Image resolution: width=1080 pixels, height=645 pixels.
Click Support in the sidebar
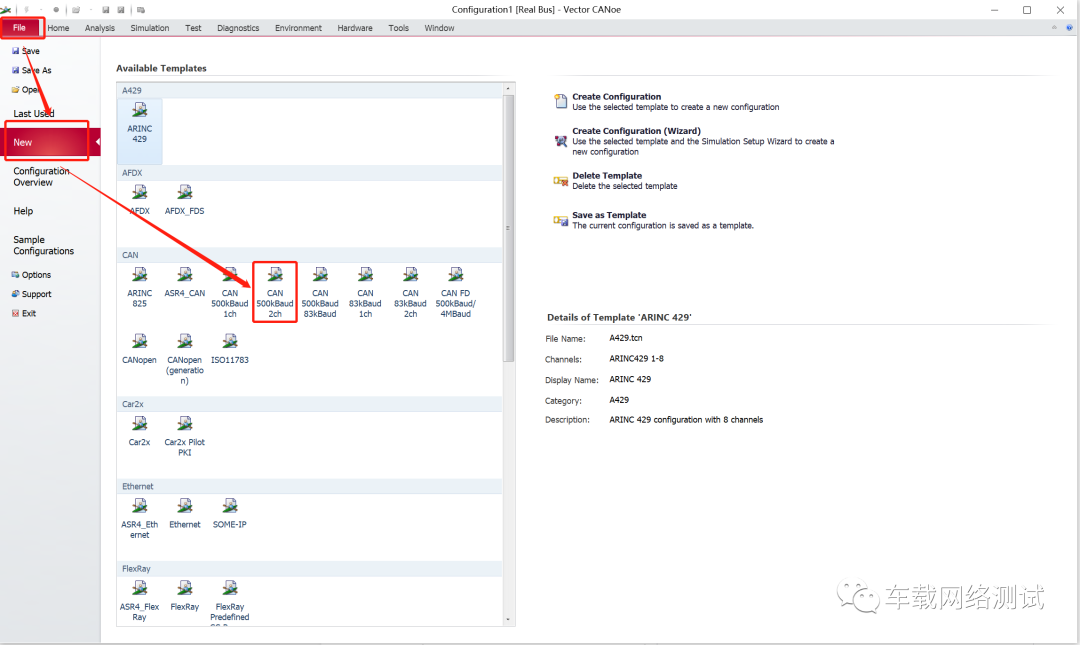tap(31, 294)
